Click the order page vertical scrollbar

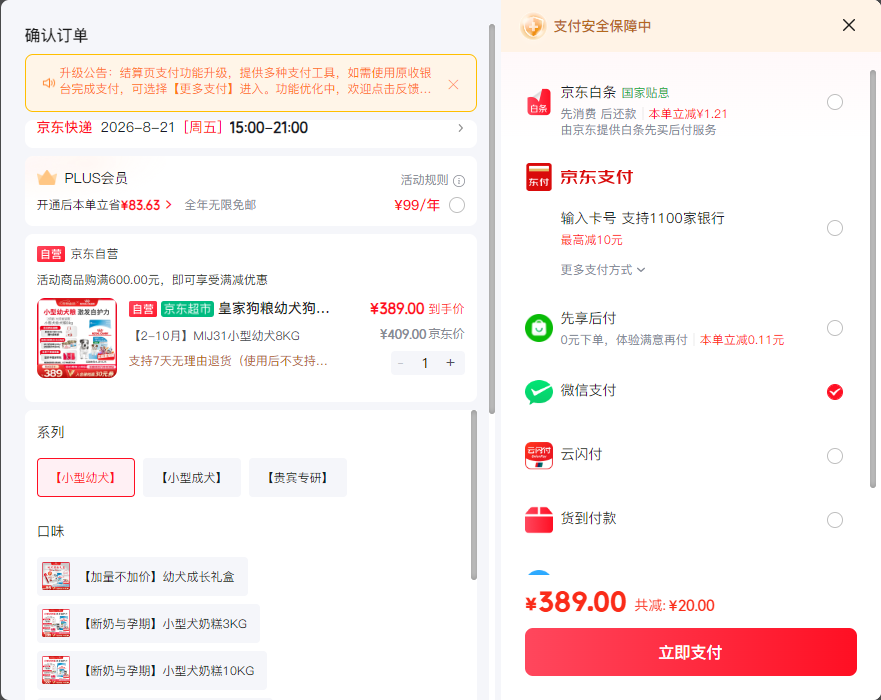[x=492, y=219]
